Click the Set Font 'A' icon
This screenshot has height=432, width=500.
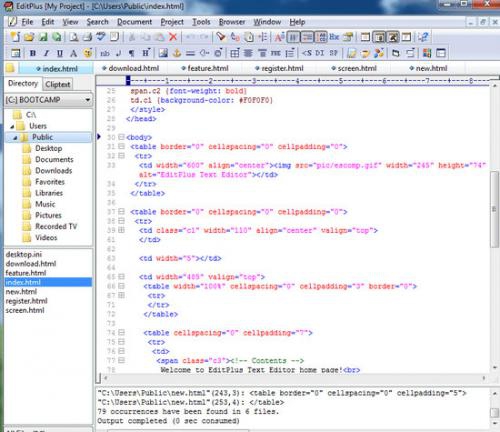279,37
